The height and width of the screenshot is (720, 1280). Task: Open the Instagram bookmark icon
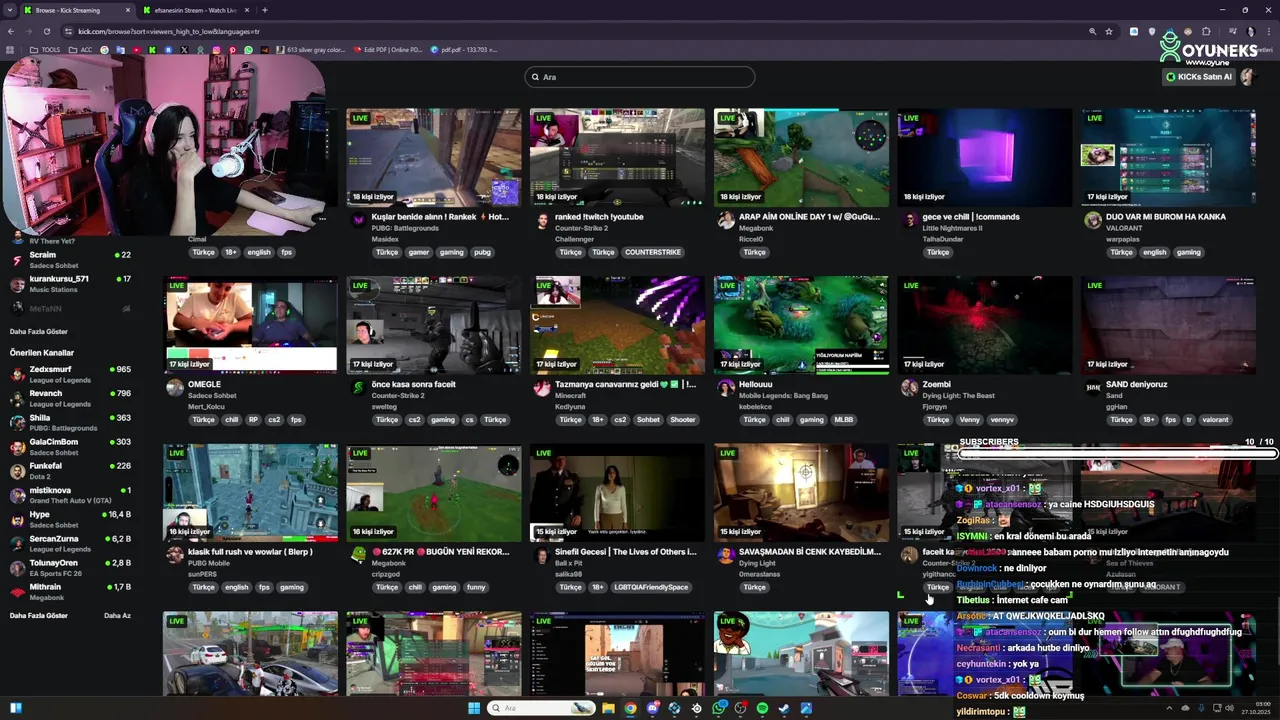pyautogui.click(x=216, y=49)
